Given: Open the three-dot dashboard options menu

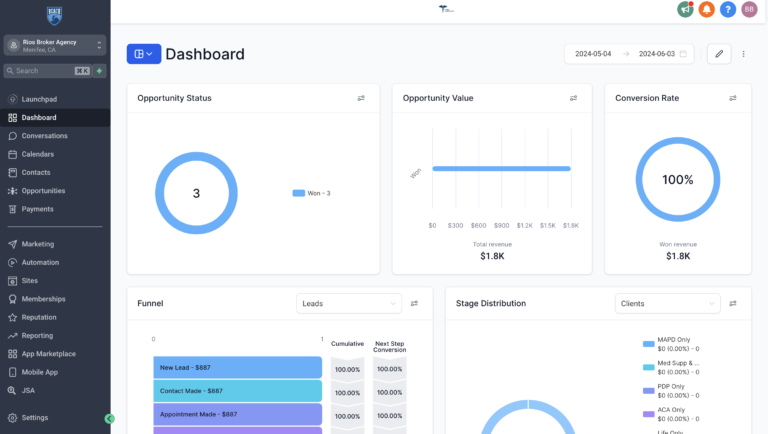Looking at the screenshot, I should pyautogui.click(x=743, y=54).
